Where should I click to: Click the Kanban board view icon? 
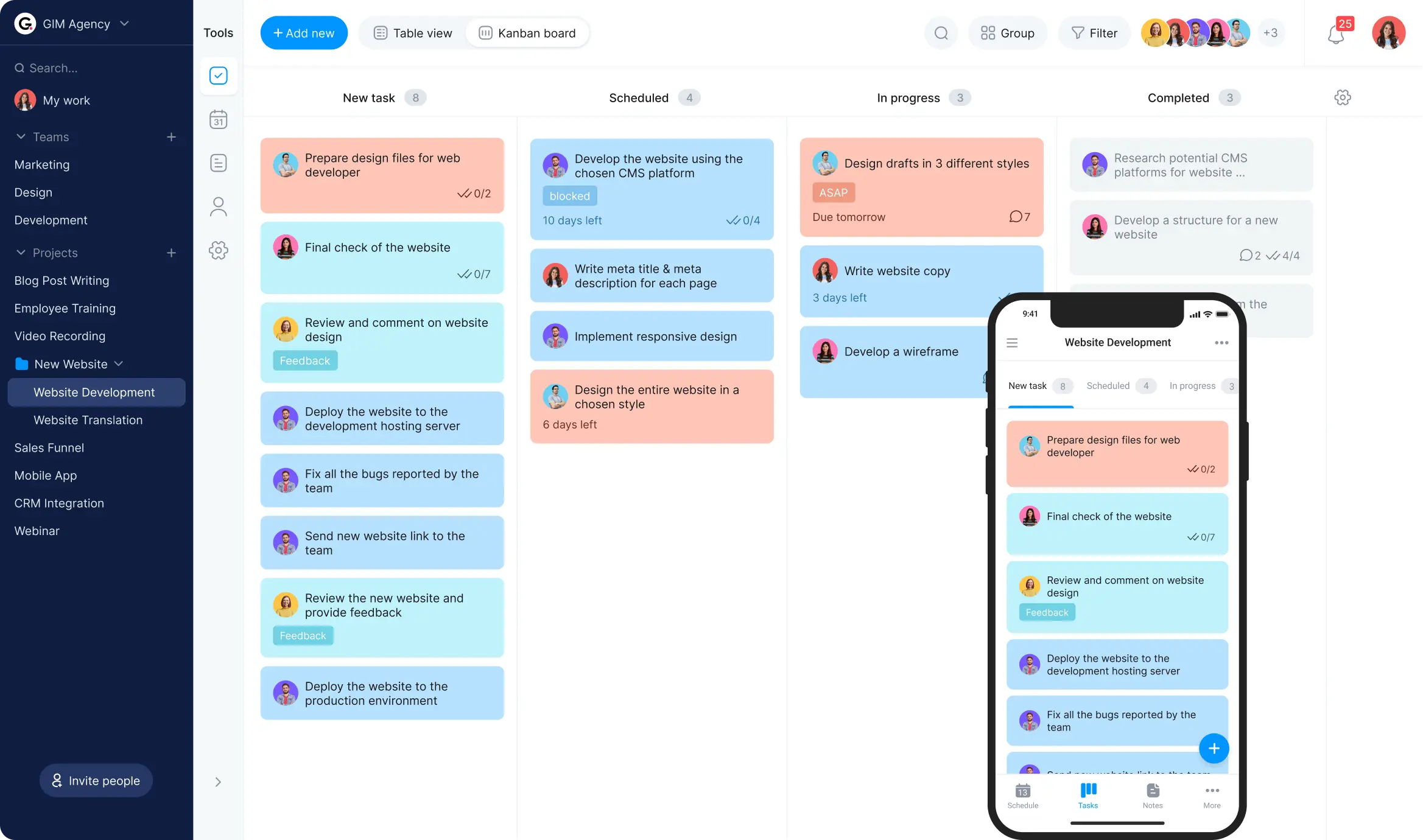coord(484,32)
